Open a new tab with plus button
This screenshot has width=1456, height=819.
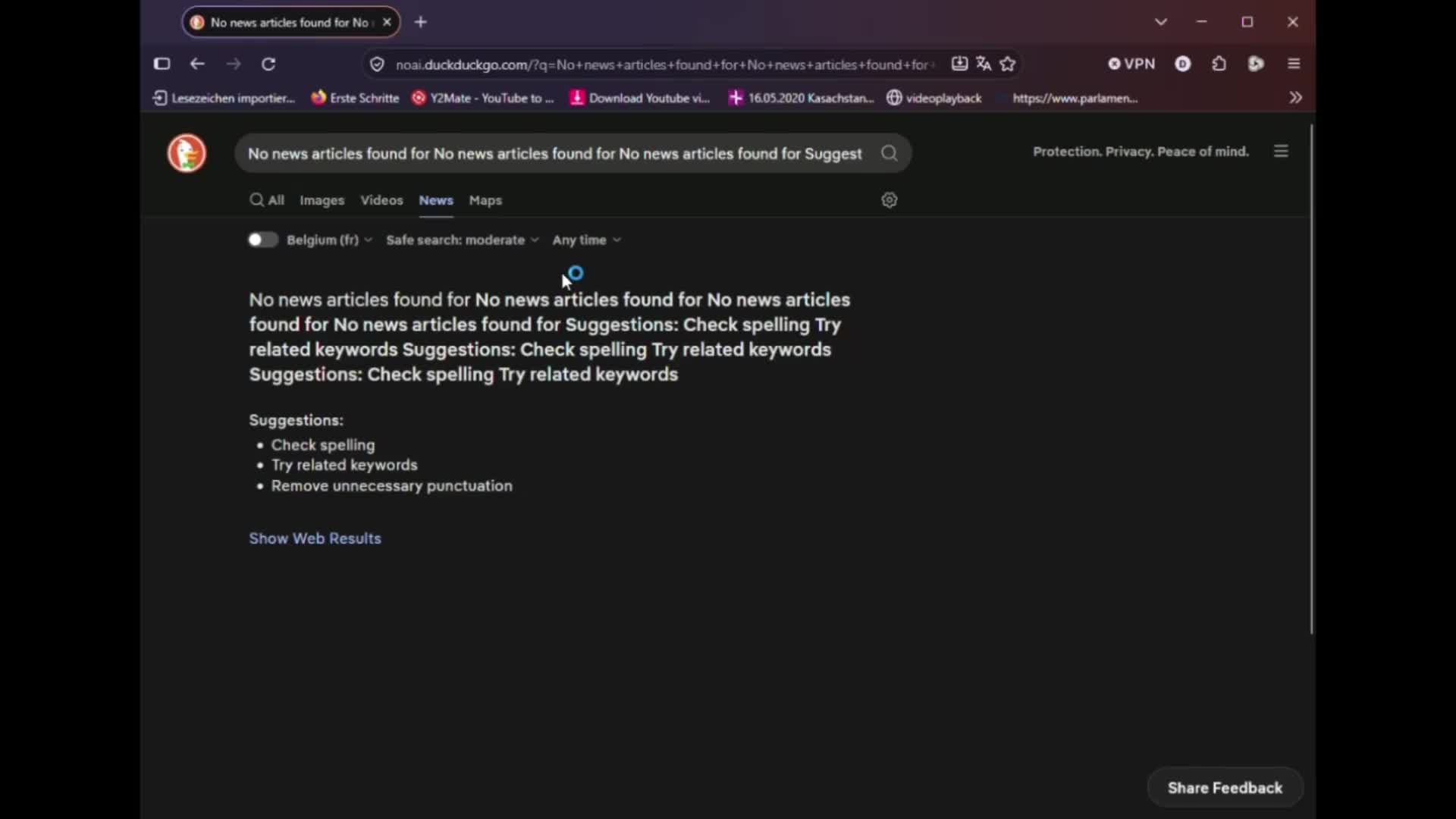click(421, 22)
